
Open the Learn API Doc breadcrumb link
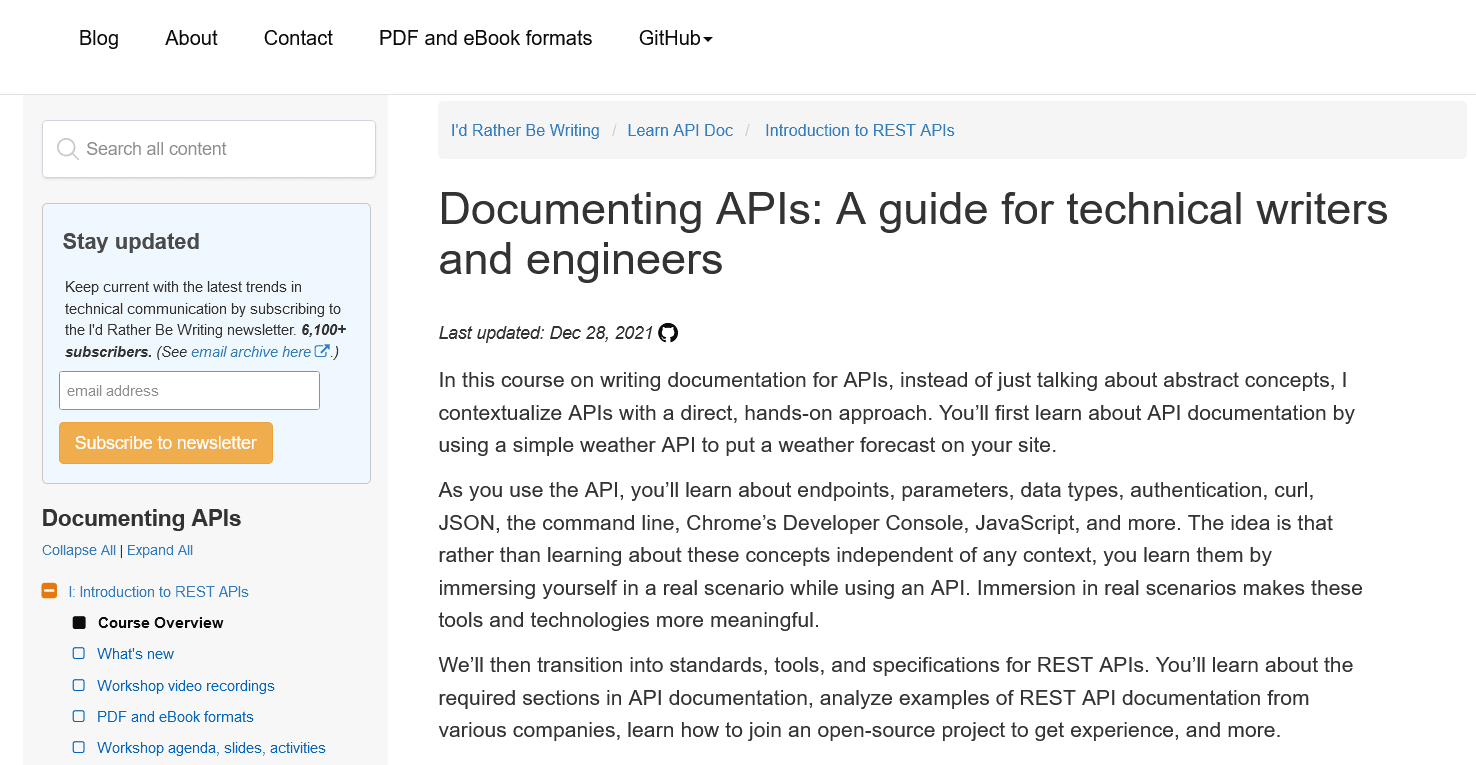tap(680, 130)
